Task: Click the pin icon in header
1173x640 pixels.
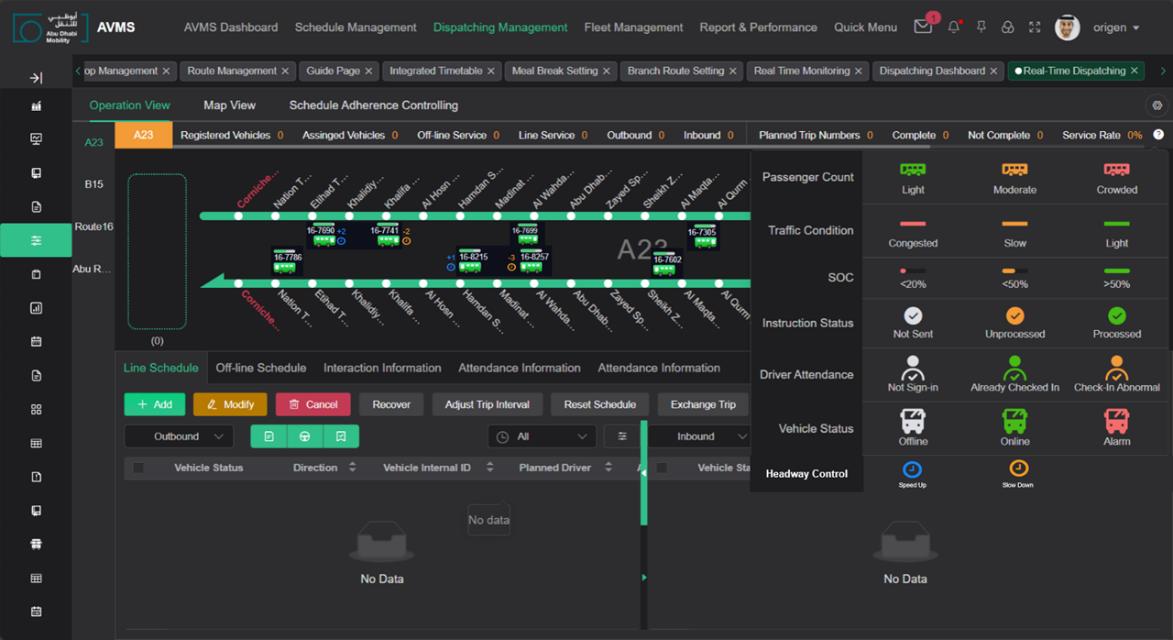Action: tap(981, 27)
